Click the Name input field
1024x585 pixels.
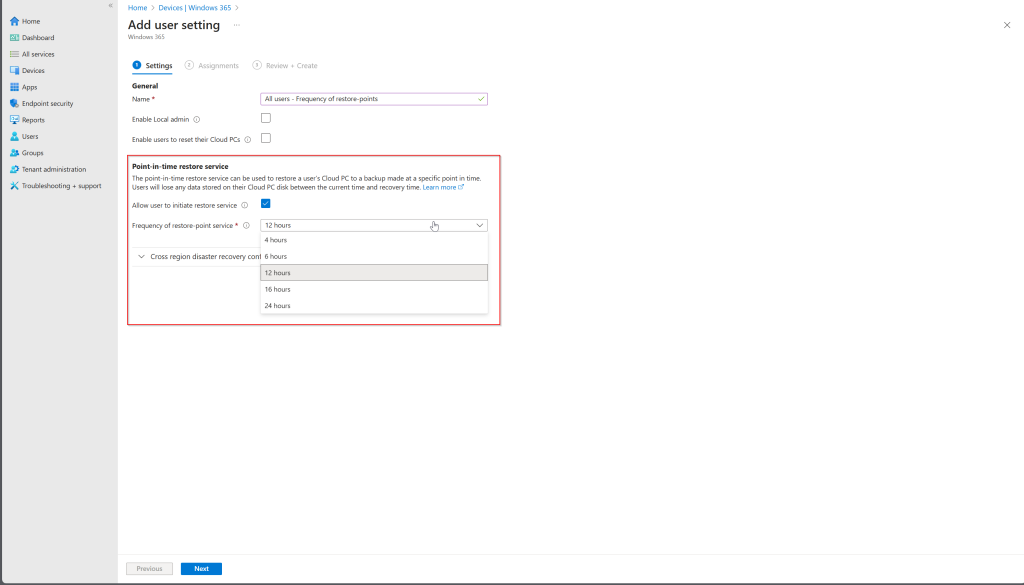pos(374,99)
